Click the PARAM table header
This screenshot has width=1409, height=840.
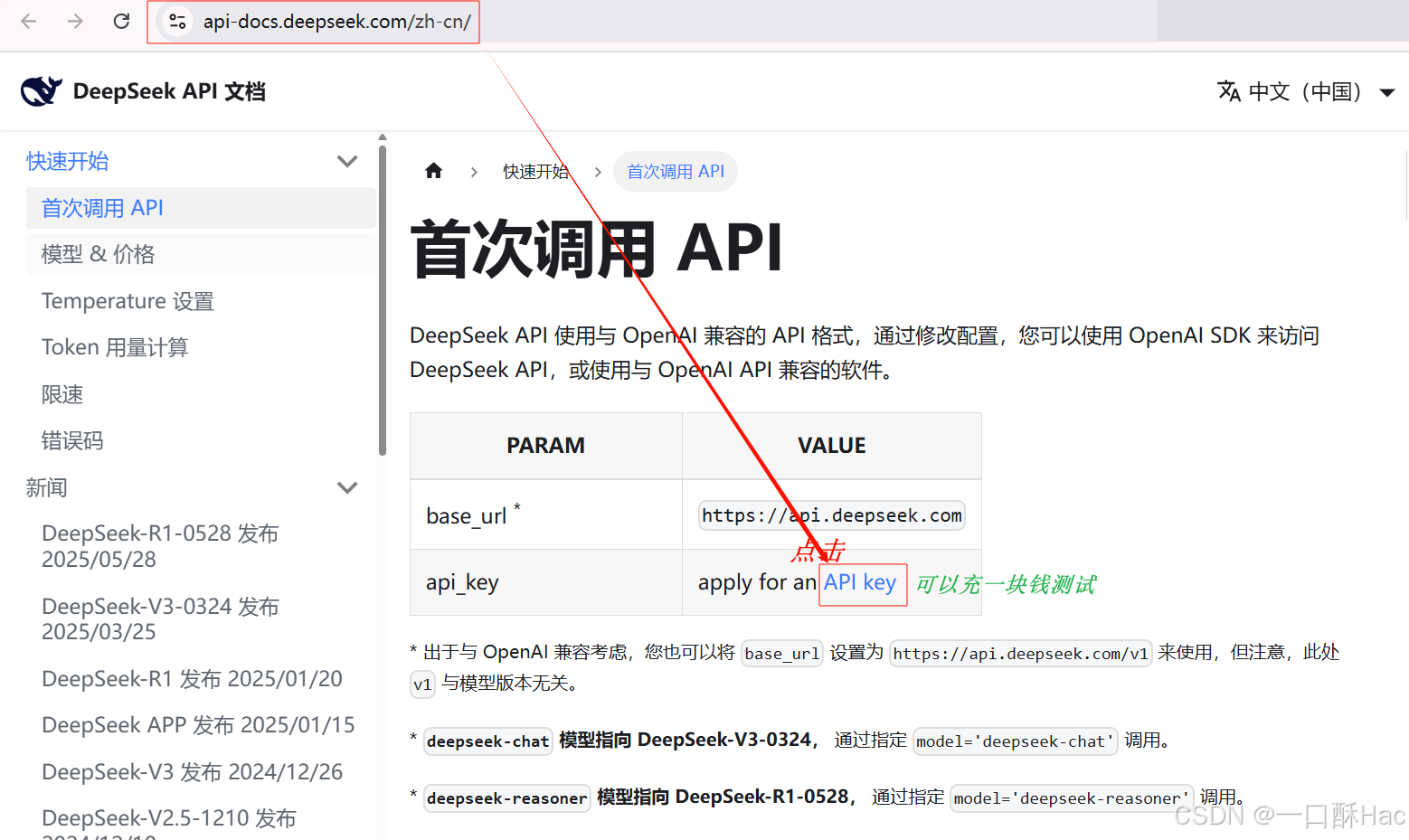click(546, 446)
